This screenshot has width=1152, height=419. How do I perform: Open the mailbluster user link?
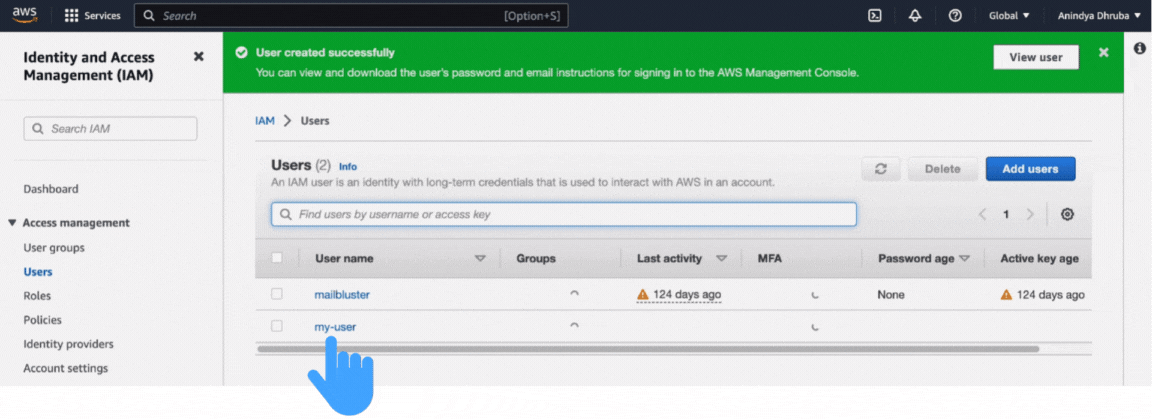pos(342,295)
